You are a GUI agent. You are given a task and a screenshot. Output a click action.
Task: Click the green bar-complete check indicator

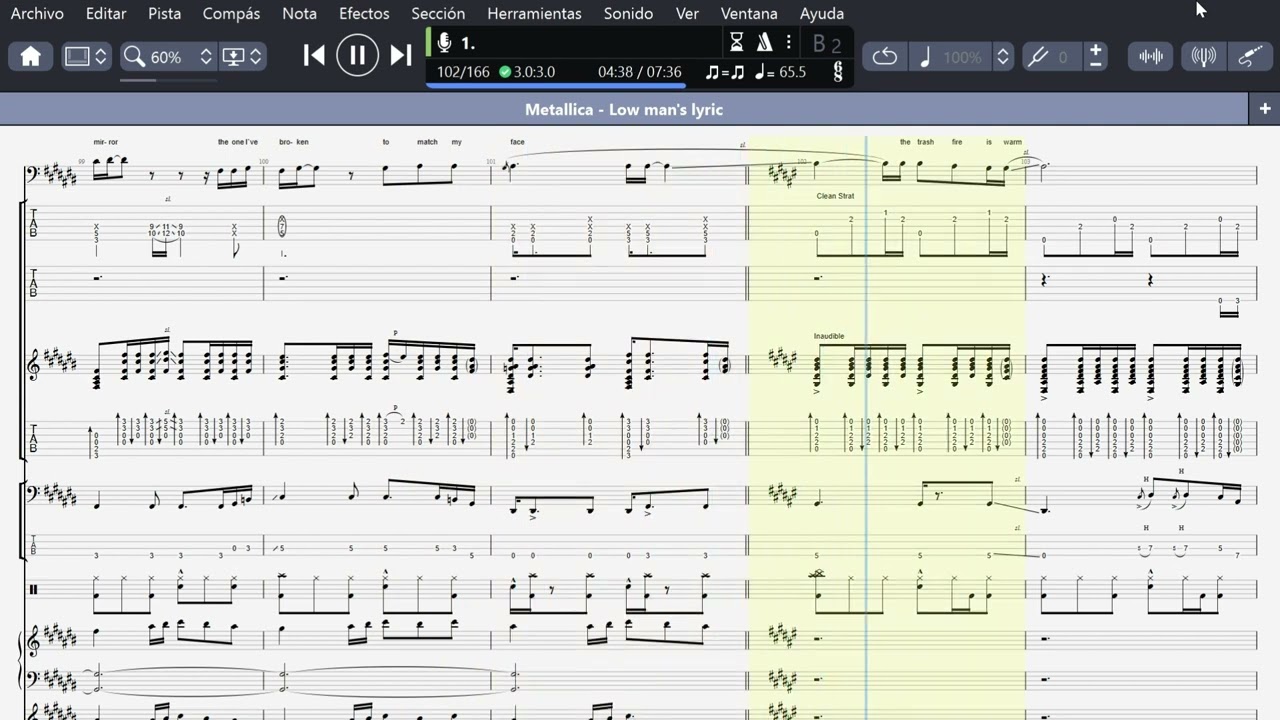[505, 72]
